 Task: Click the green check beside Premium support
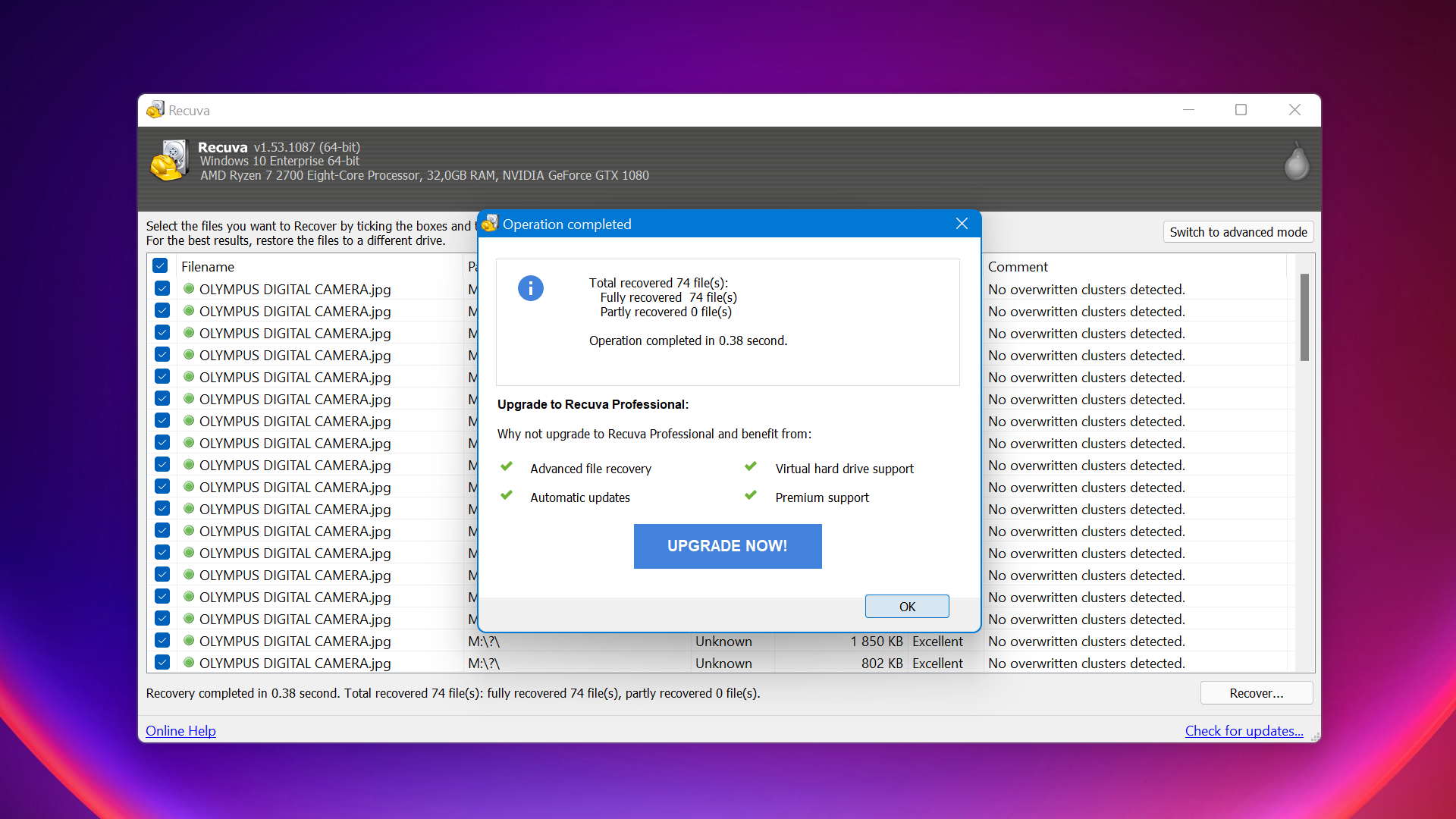(751, 496)
